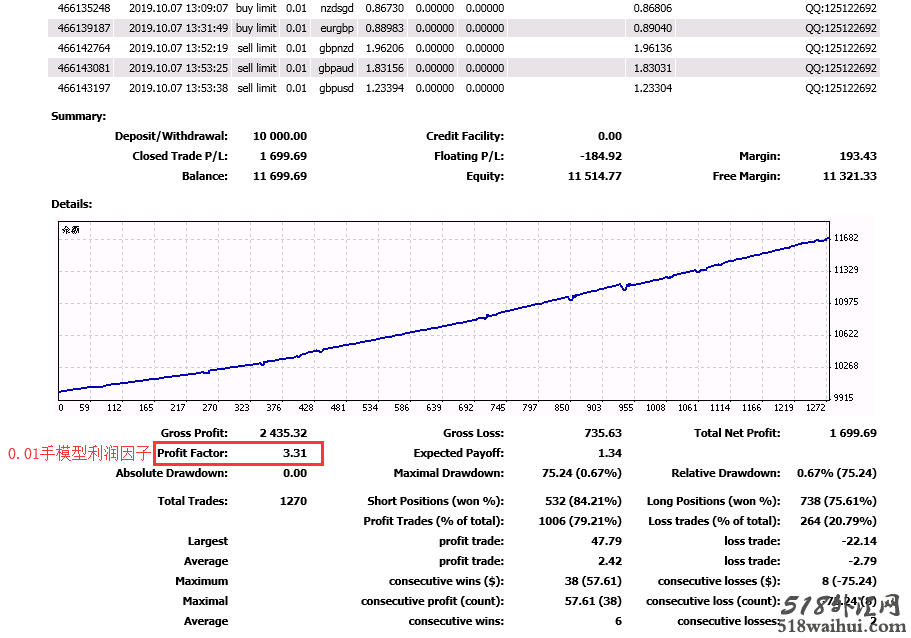Select the average profit trade value 2.42
The height and width of the screenshot is (638, 911).
[x=610, y=561]
